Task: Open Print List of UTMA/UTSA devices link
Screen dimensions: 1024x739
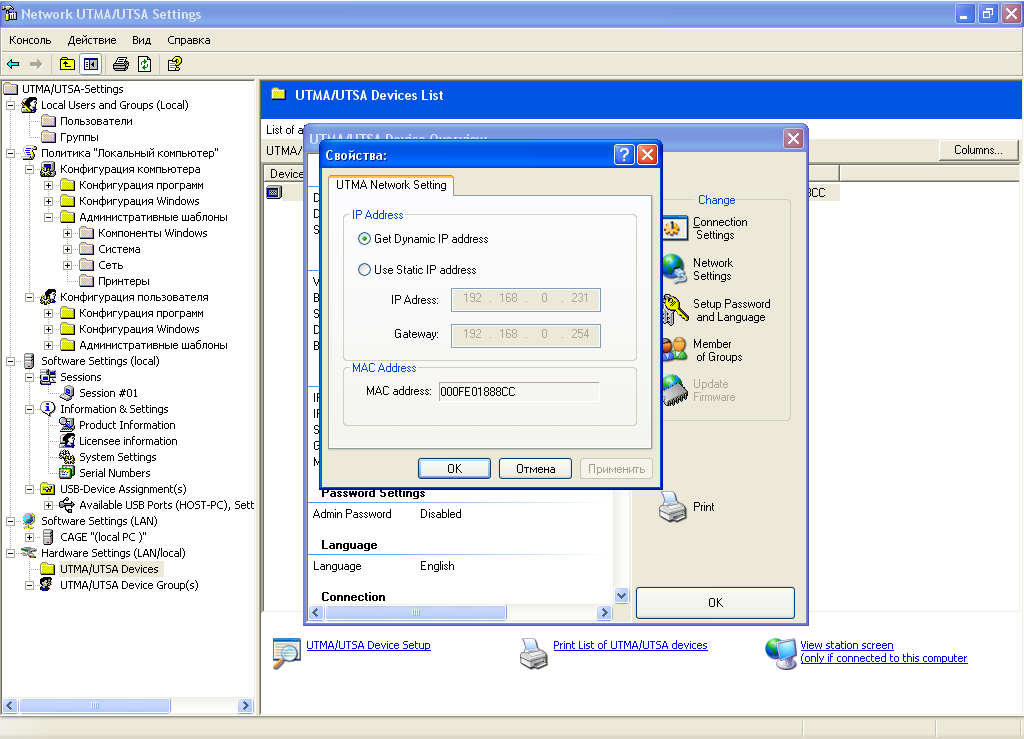Action: 630,645
